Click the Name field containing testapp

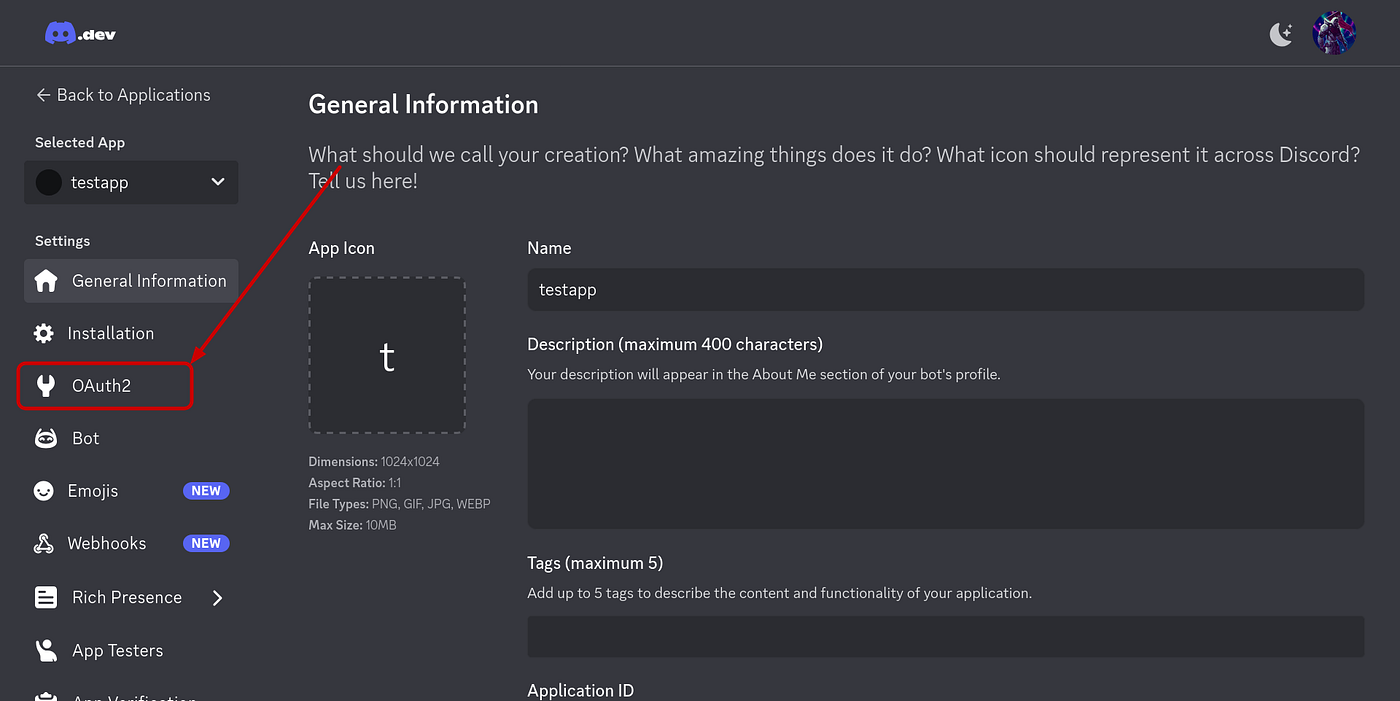pos(945,289)
